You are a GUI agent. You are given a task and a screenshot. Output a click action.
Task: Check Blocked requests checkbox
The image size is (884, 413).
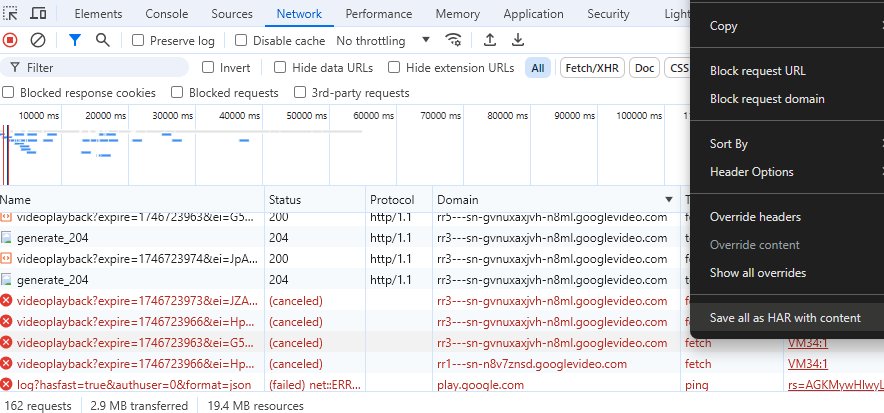tap(177, 92)
